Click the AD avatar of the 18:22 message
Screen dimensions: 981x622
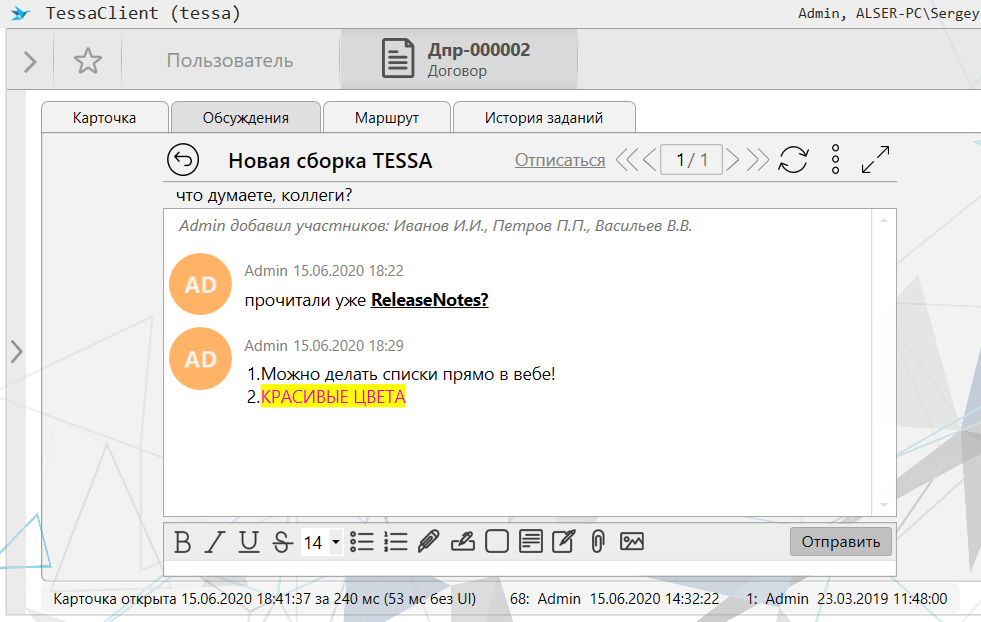(200, 284)
